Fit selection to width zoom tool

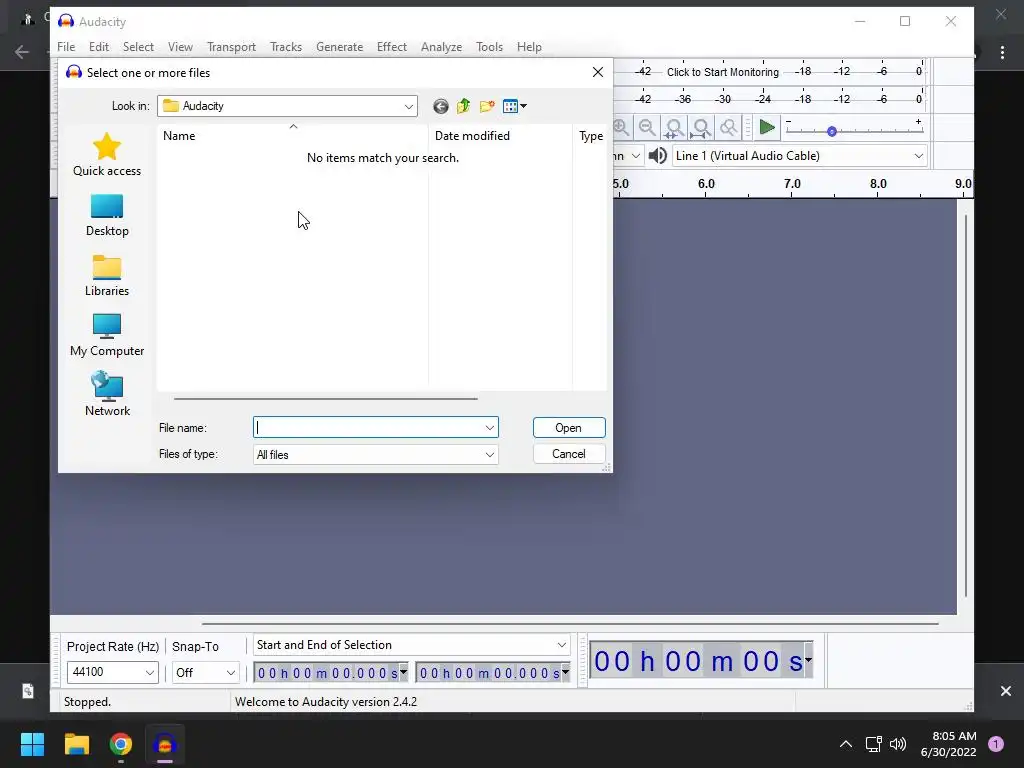pyautogui.click(x=674, y=127)
